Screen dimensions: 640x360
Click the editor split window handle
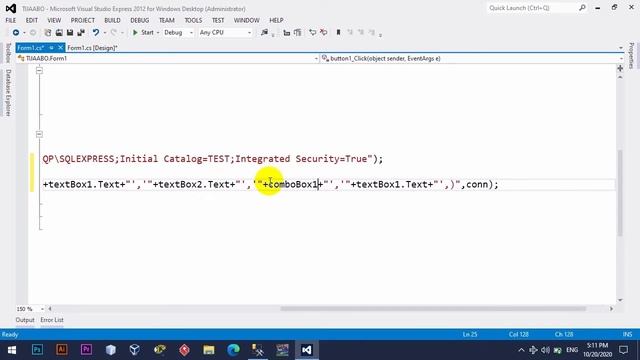point(620,68)
